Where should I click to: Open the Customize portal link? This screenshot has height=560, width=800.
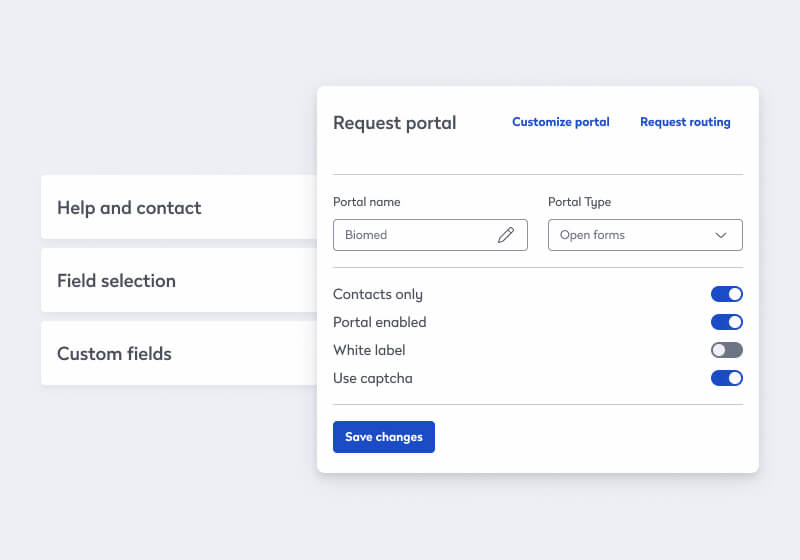click(560, 122)
